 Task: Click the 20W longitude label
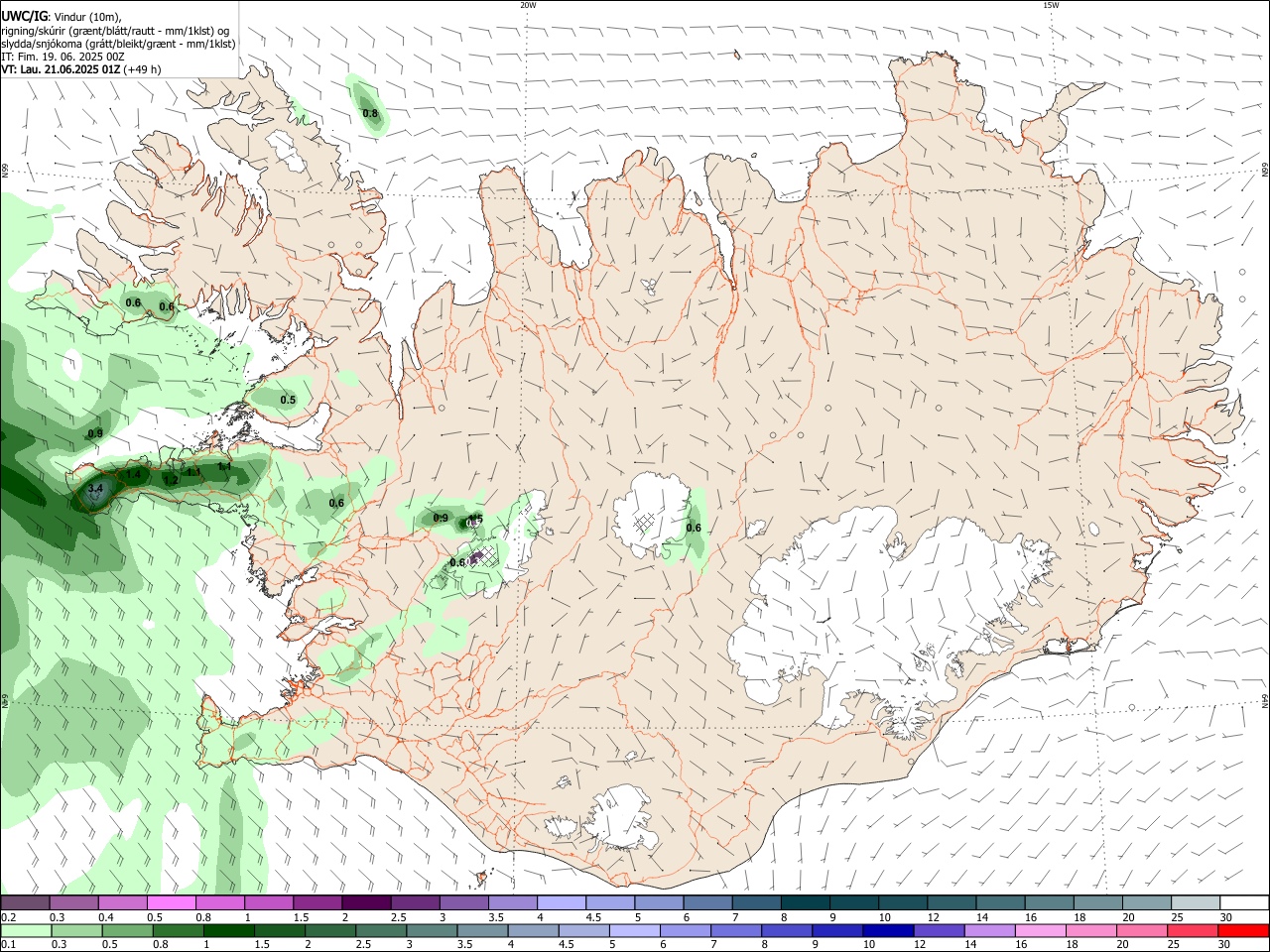pyautogui.click(x=528, y=5)
